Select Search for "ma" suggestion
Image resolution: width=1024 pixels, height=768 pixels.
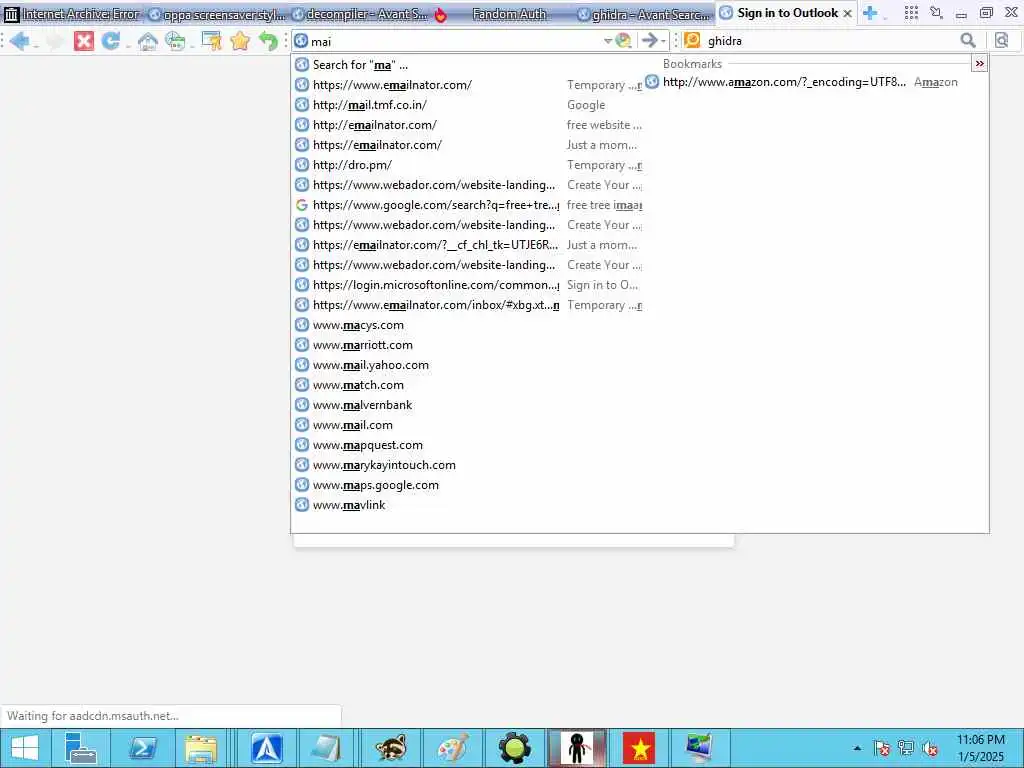[468, 65]
